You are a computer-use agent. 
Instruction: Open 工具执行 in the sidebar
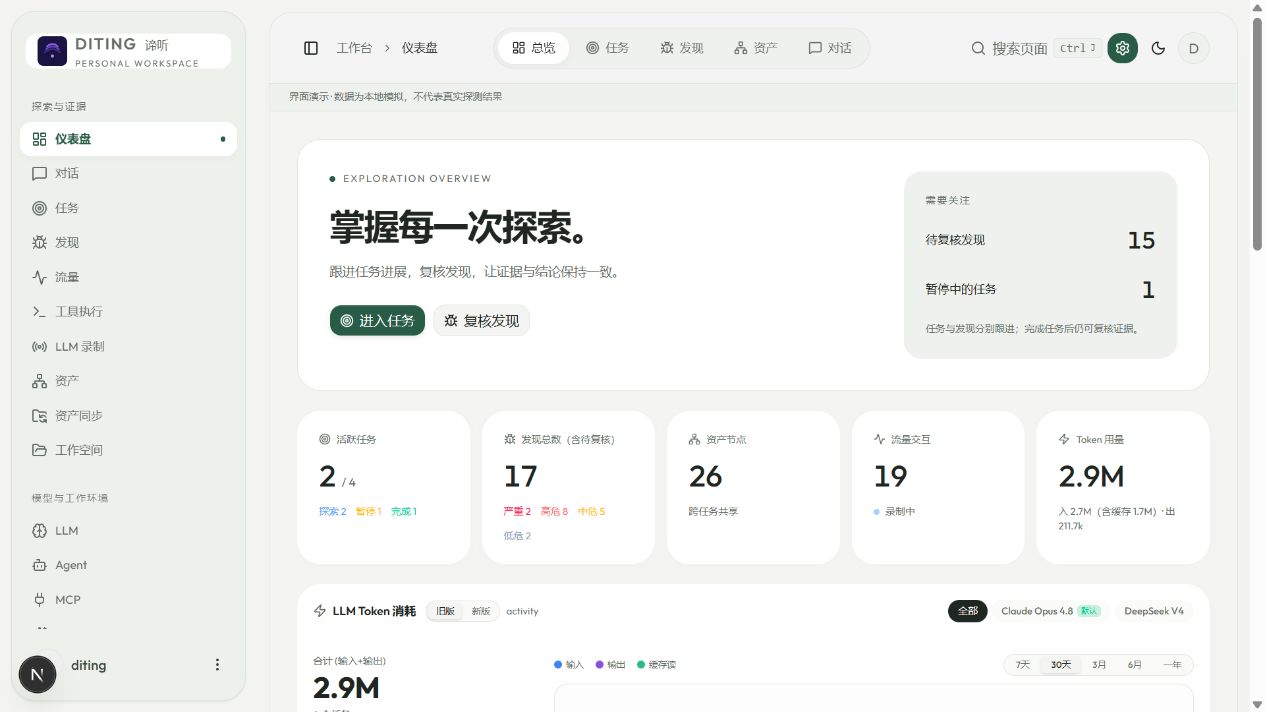(128, 311)
